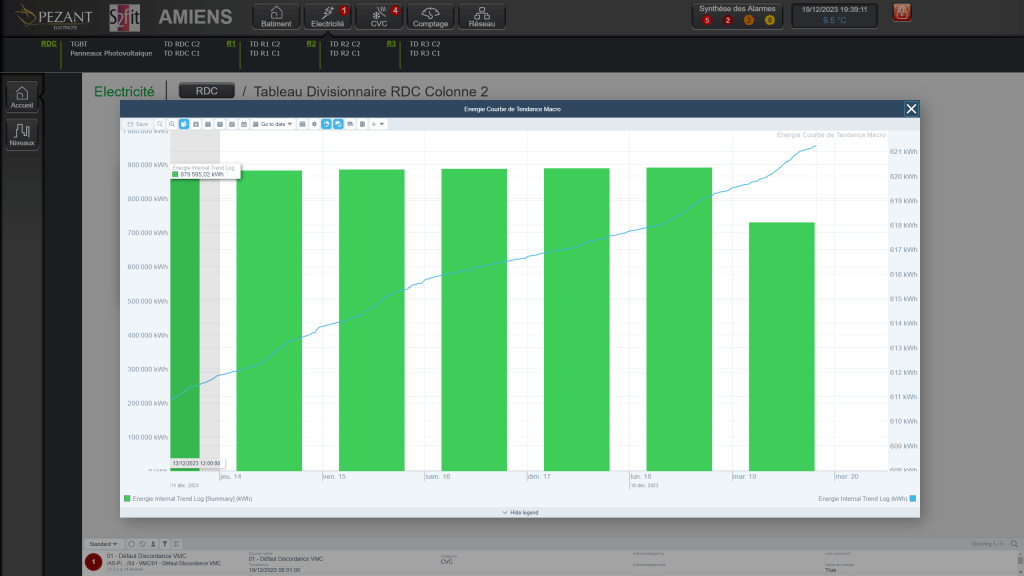Go to Accueil home in sidebar

pos(22,96)
